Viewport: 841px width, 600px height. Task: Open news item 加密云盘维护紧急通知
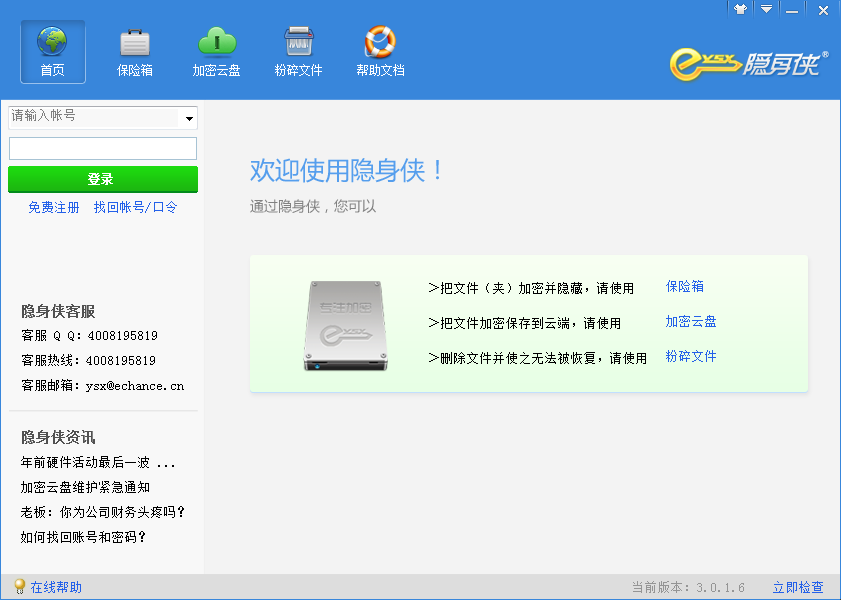(x=85, y=488)
